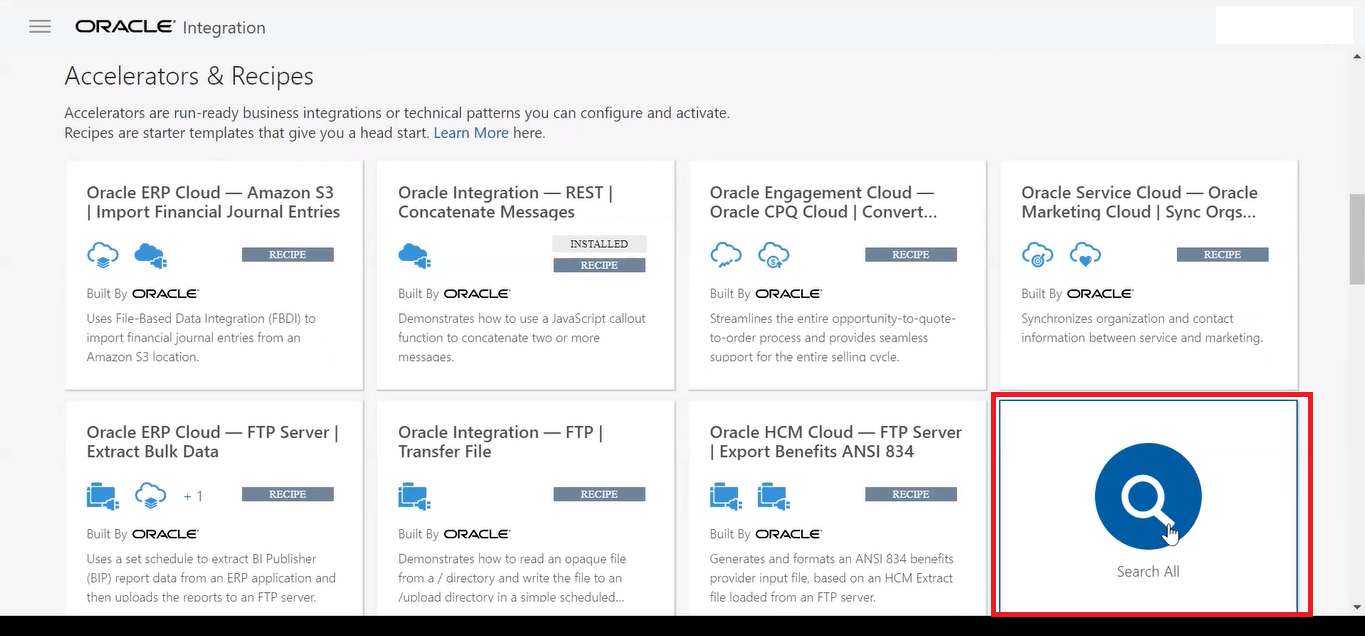Image resolution: width=1365 pixels, height=636 pixels.
Task: Click the scroll-down arrow on the scrollbar
Action: tap(1356, 608)
